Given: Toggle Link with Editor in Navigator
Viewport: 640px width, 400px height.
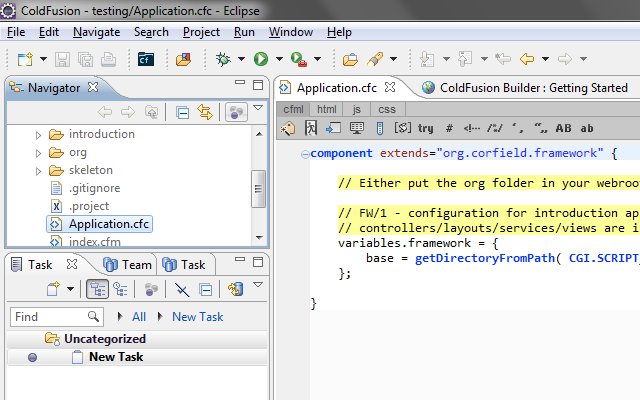Looking at the screenshot, I should click(204, 112).
